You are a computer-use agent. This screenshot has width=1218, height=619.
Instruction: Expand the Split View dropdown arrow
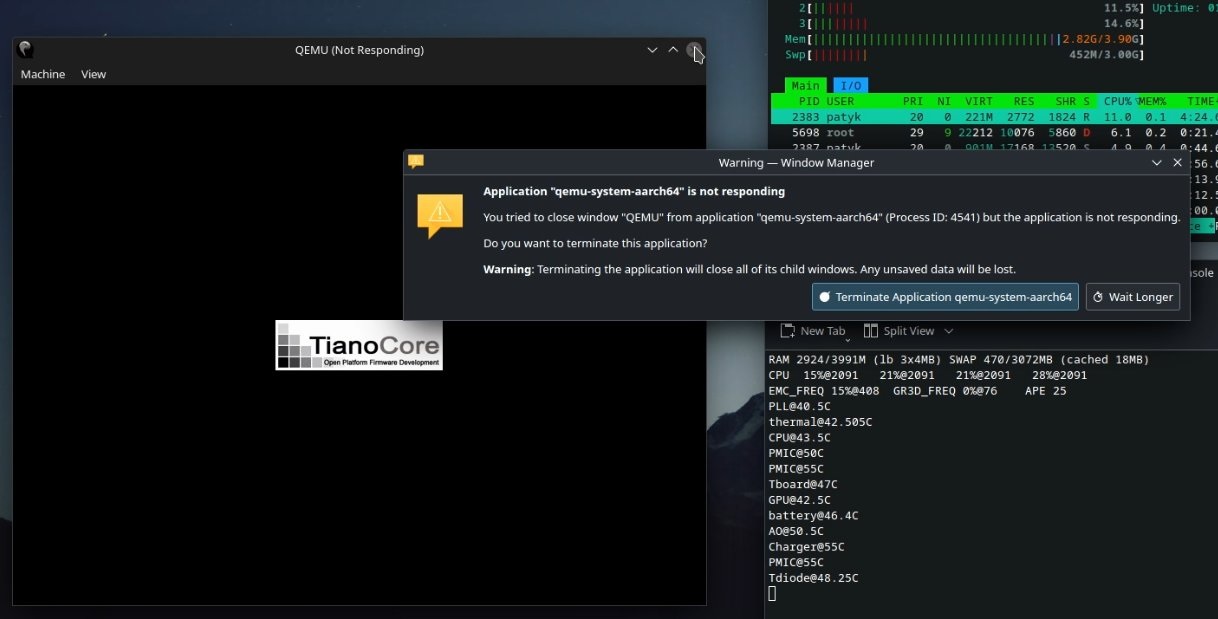tap(948, 331)
